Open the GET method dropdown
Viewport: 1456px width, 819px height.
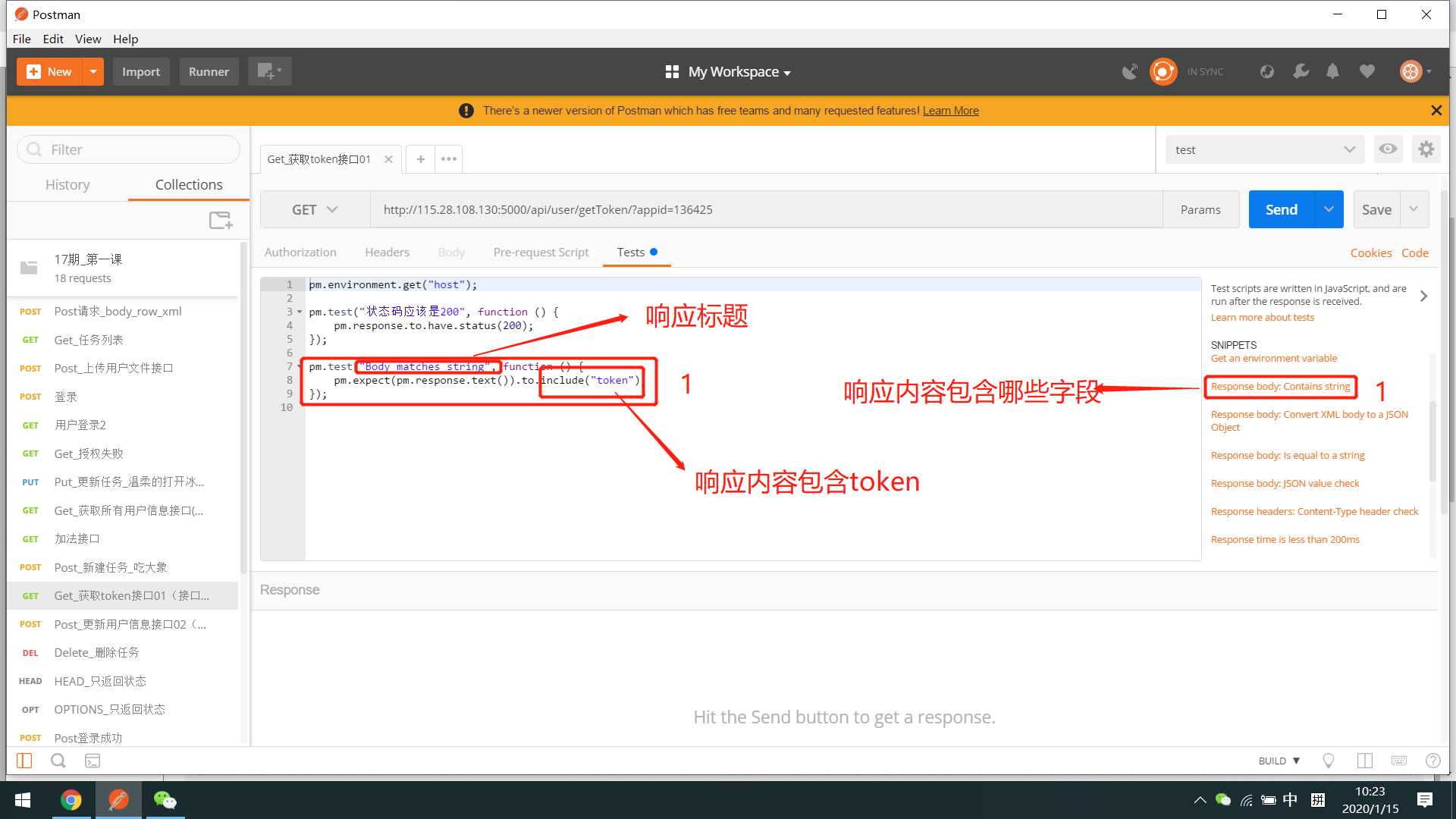point(315,209)
